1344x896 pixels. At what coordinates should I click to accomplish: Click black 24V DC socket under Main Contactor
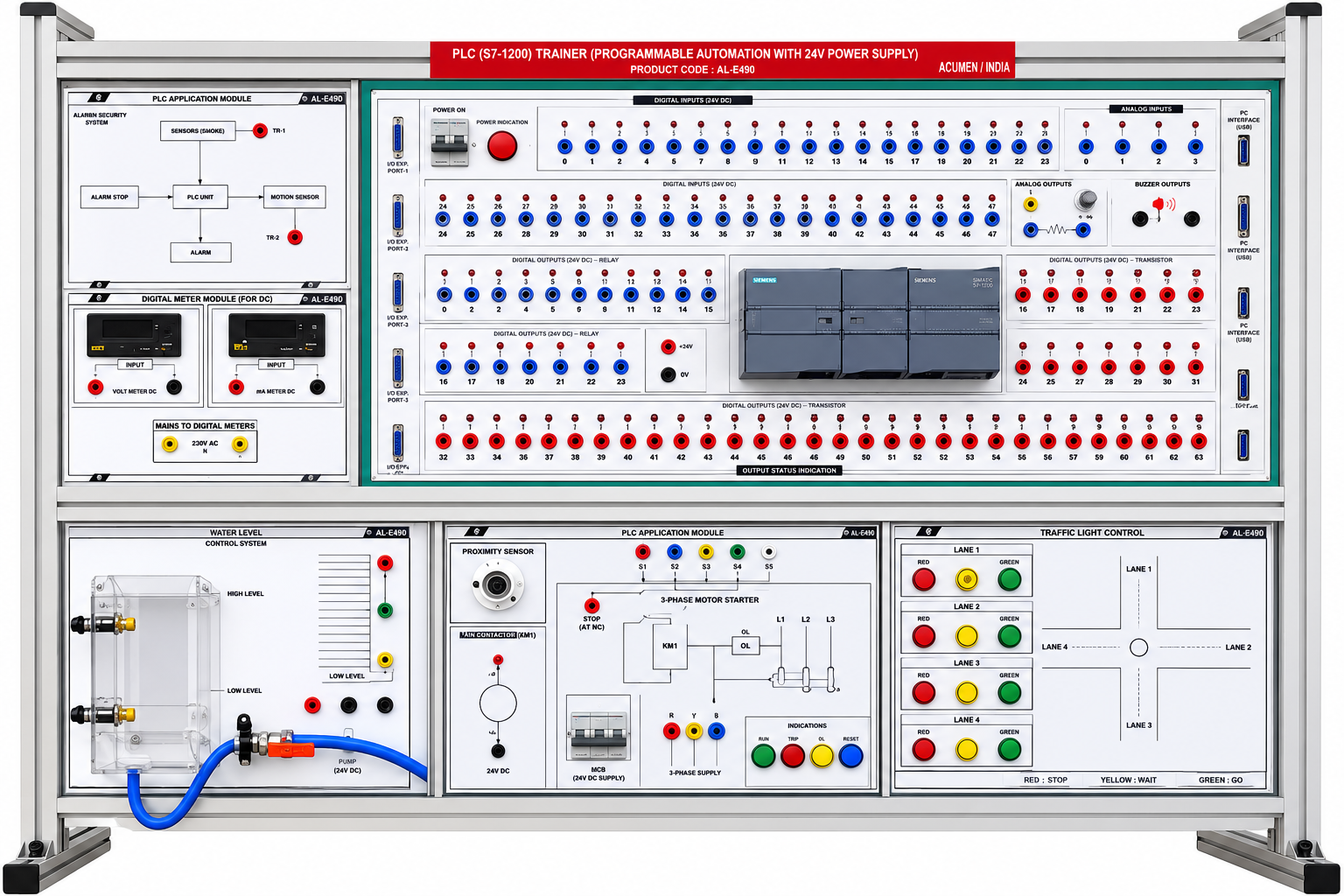tap(498, 751)
